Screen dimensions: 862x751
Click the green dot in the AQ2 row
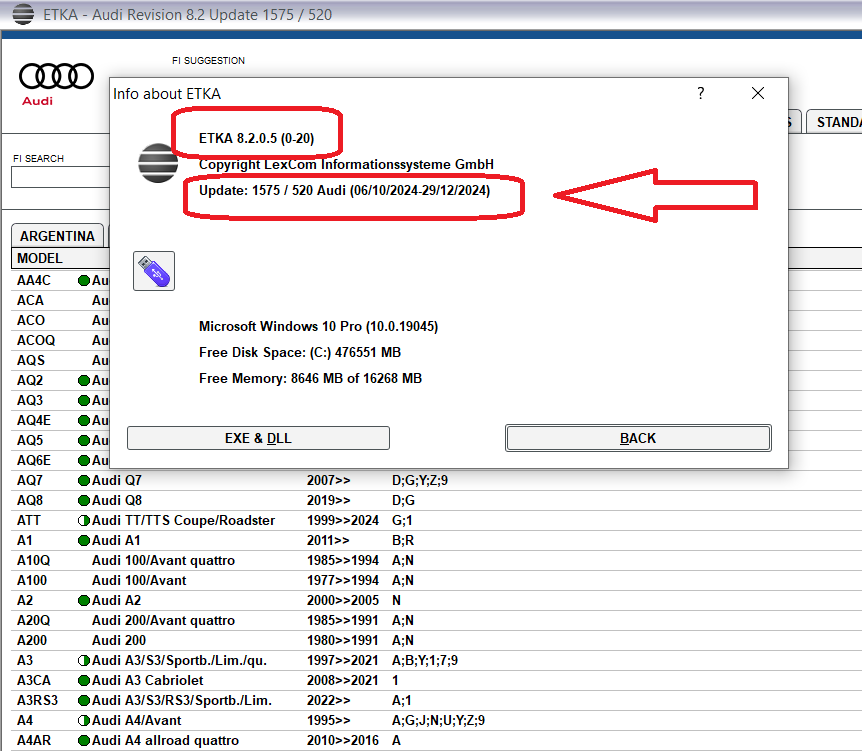[84, 380]
